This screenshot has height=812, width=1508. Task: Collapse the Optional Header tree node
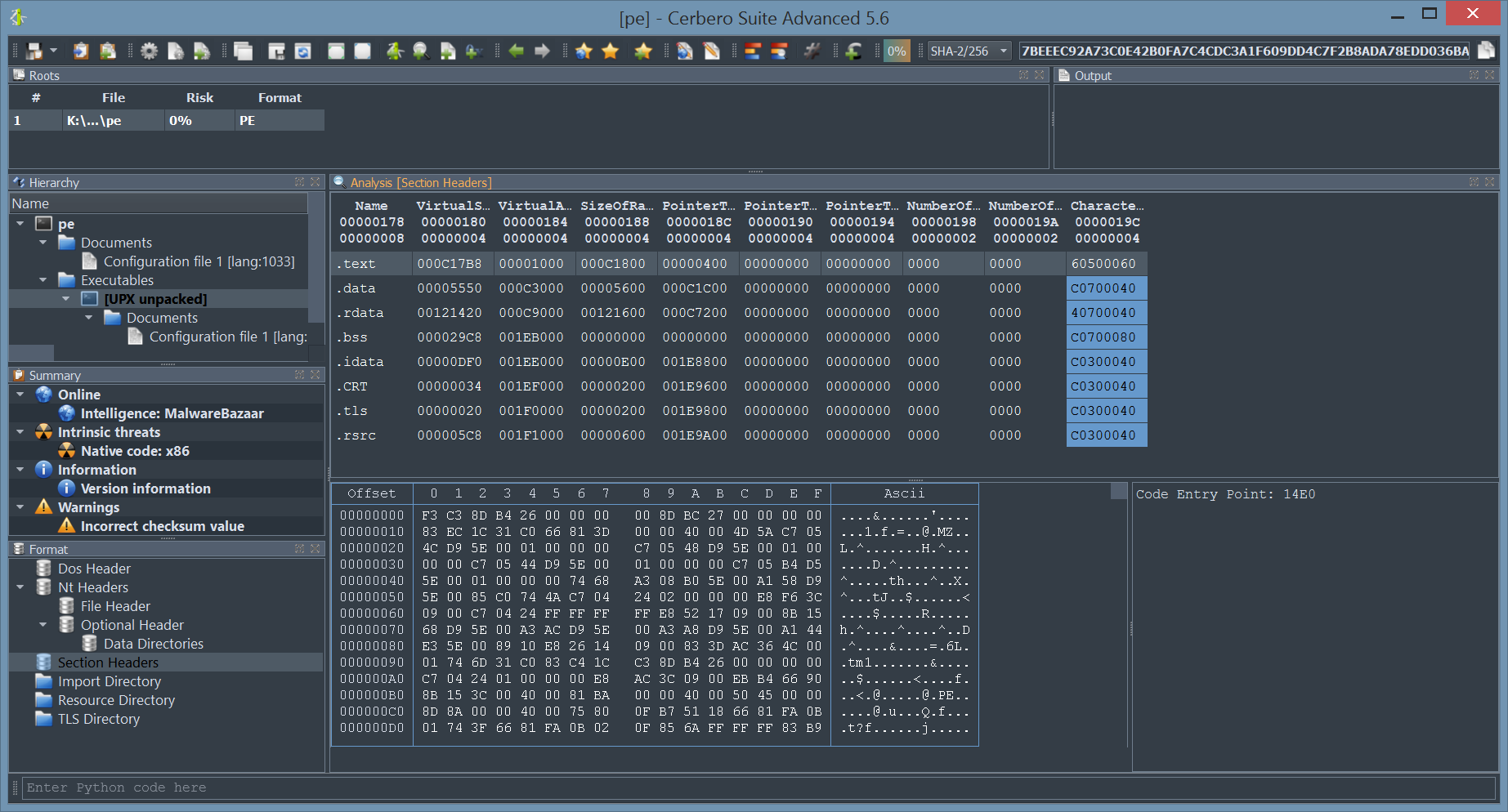pyautogui.click(x=43, y=625)
